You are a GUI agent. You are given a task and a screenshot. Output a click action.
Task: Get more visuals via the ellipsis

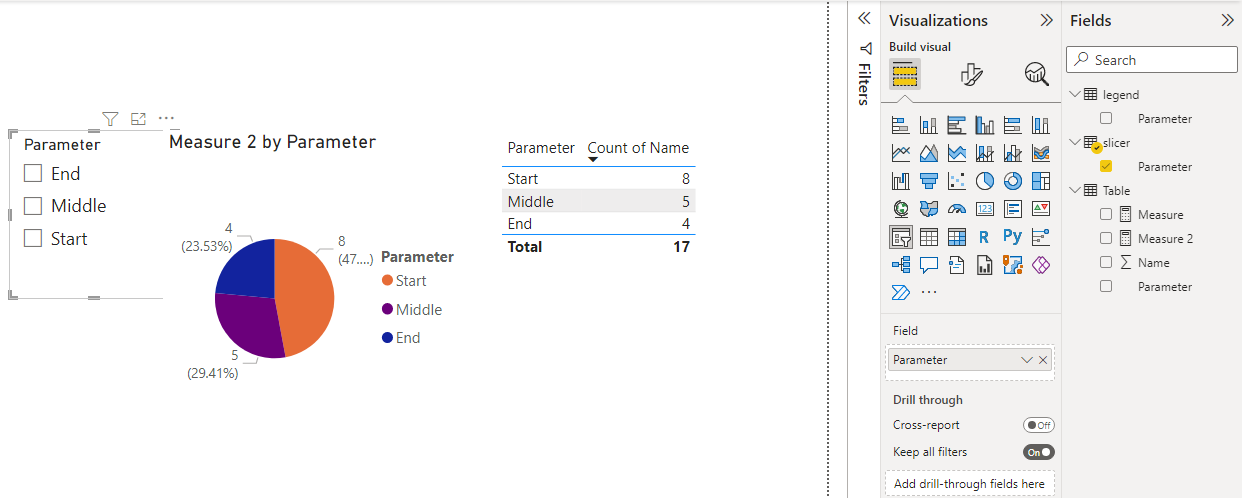point(929,292)
